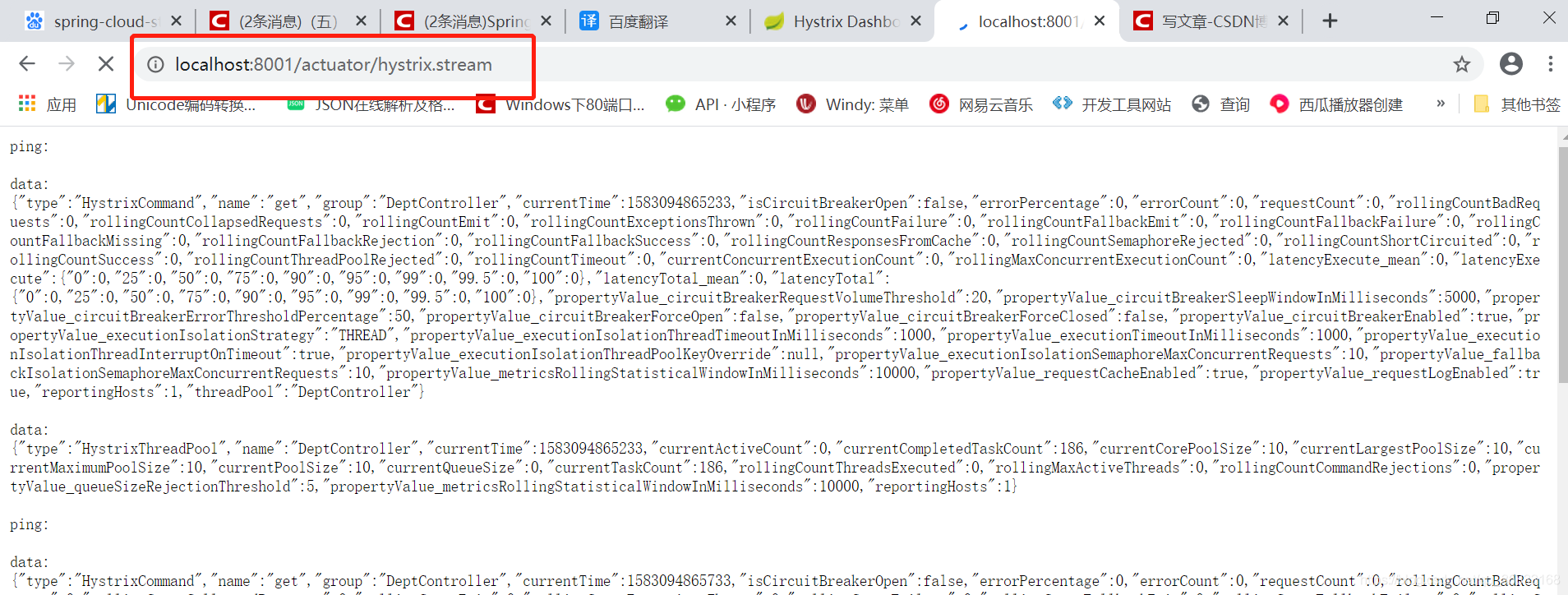Select the first "ping:" line
This screenshot has width=1568, height=595.
click(29, 147)
